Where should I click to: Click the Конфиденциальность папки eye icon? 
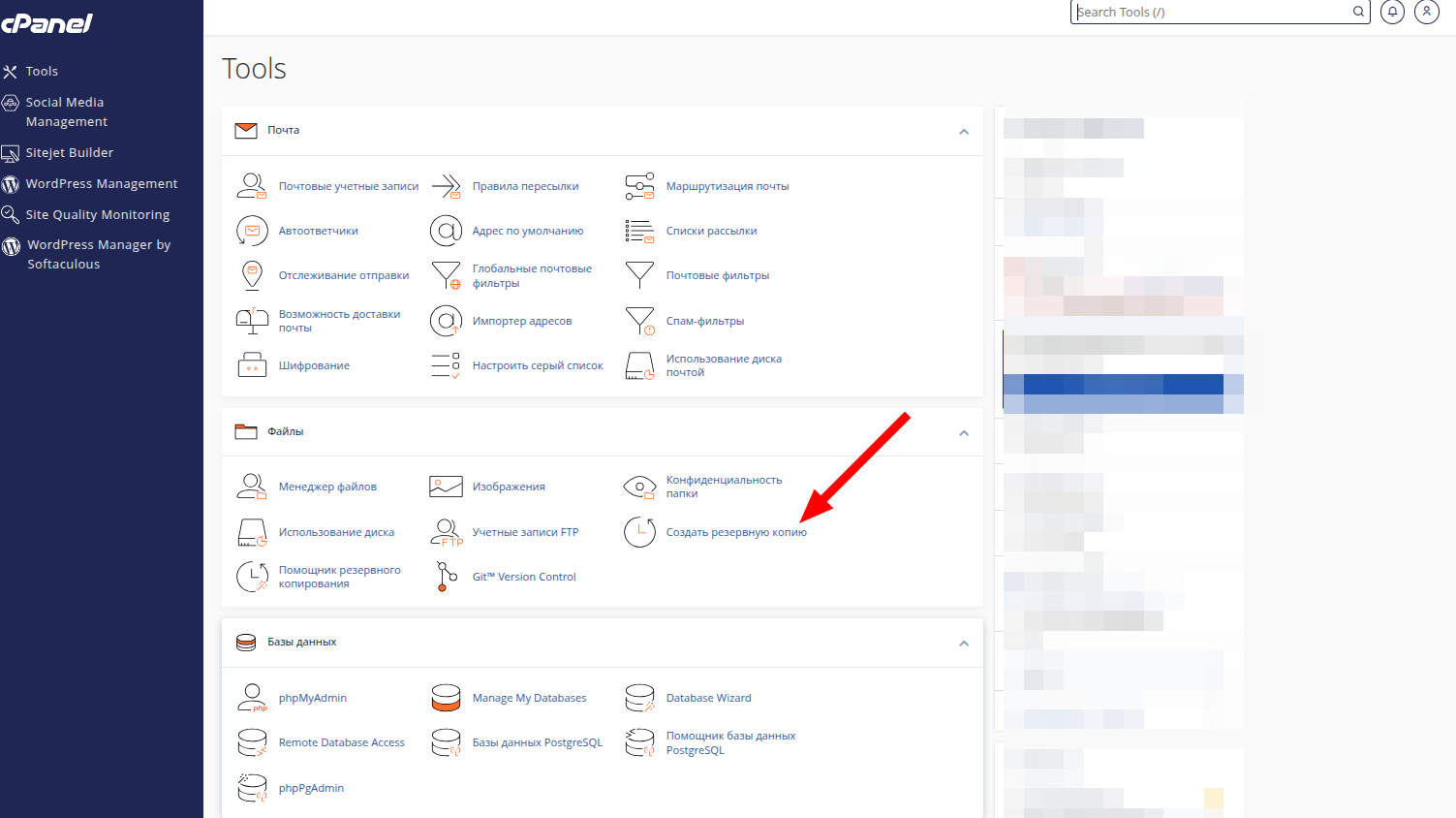(639, 487)
